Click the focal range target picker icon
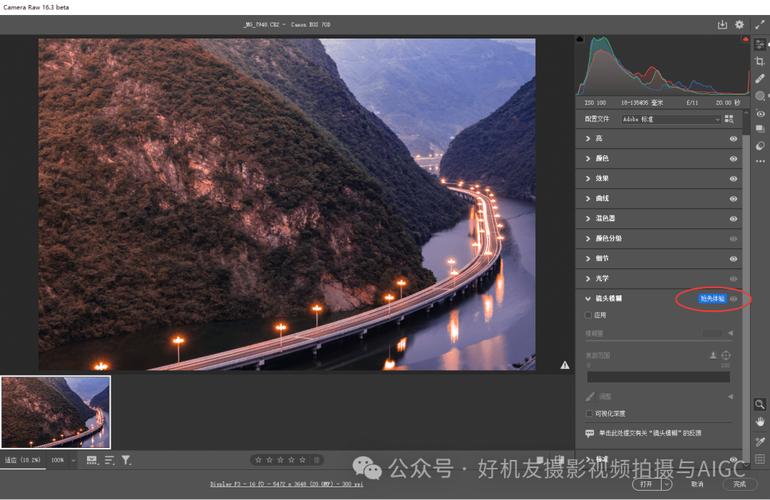Screen dimensions: 770x500 coord(726,355)
